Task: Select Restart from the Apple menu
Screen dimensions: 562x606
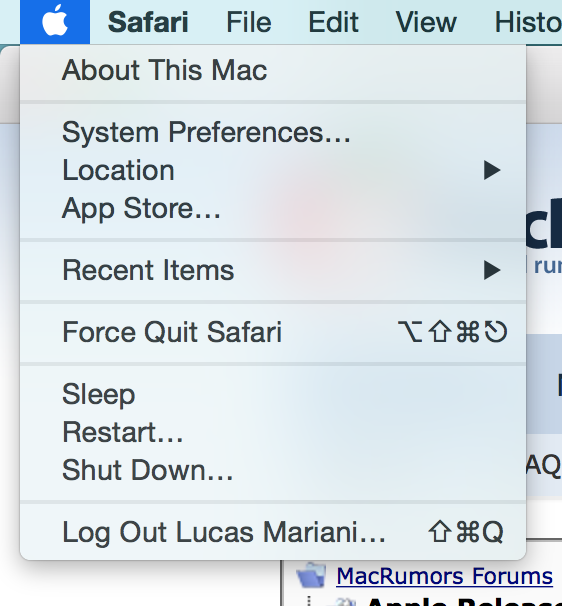Action: [x=273, y=432]
